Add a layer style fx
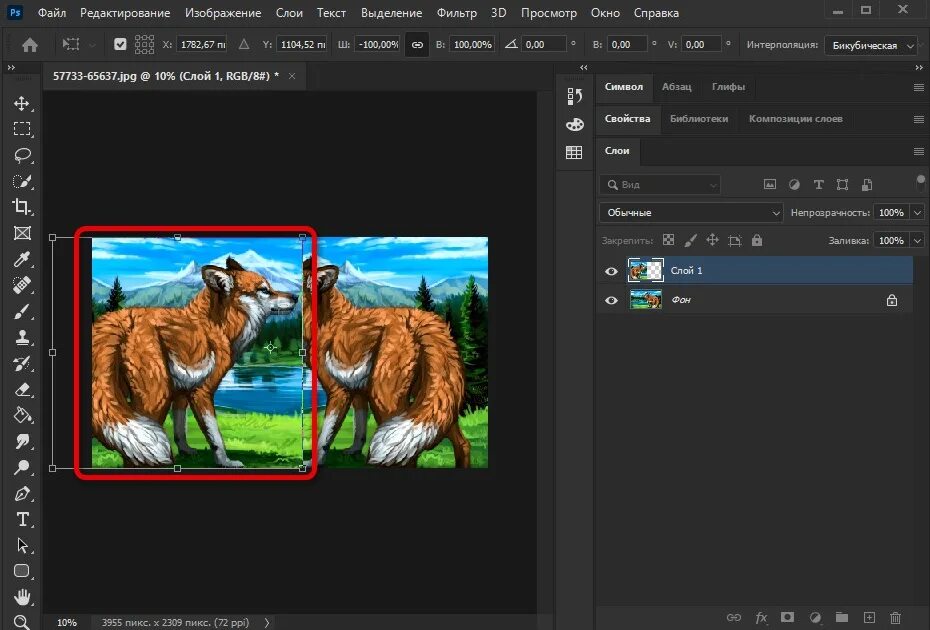930x630 pixels. coord(761,617)
